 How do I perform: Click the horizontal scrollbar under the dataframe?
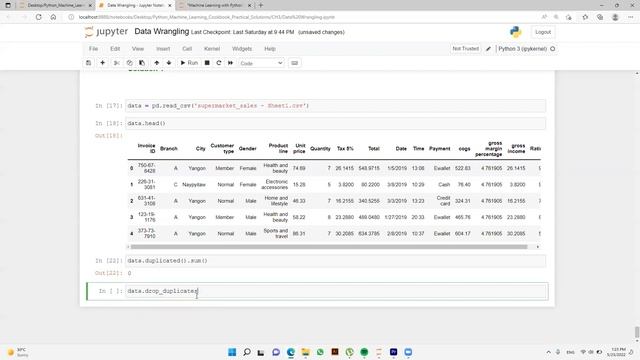[329, 247]
